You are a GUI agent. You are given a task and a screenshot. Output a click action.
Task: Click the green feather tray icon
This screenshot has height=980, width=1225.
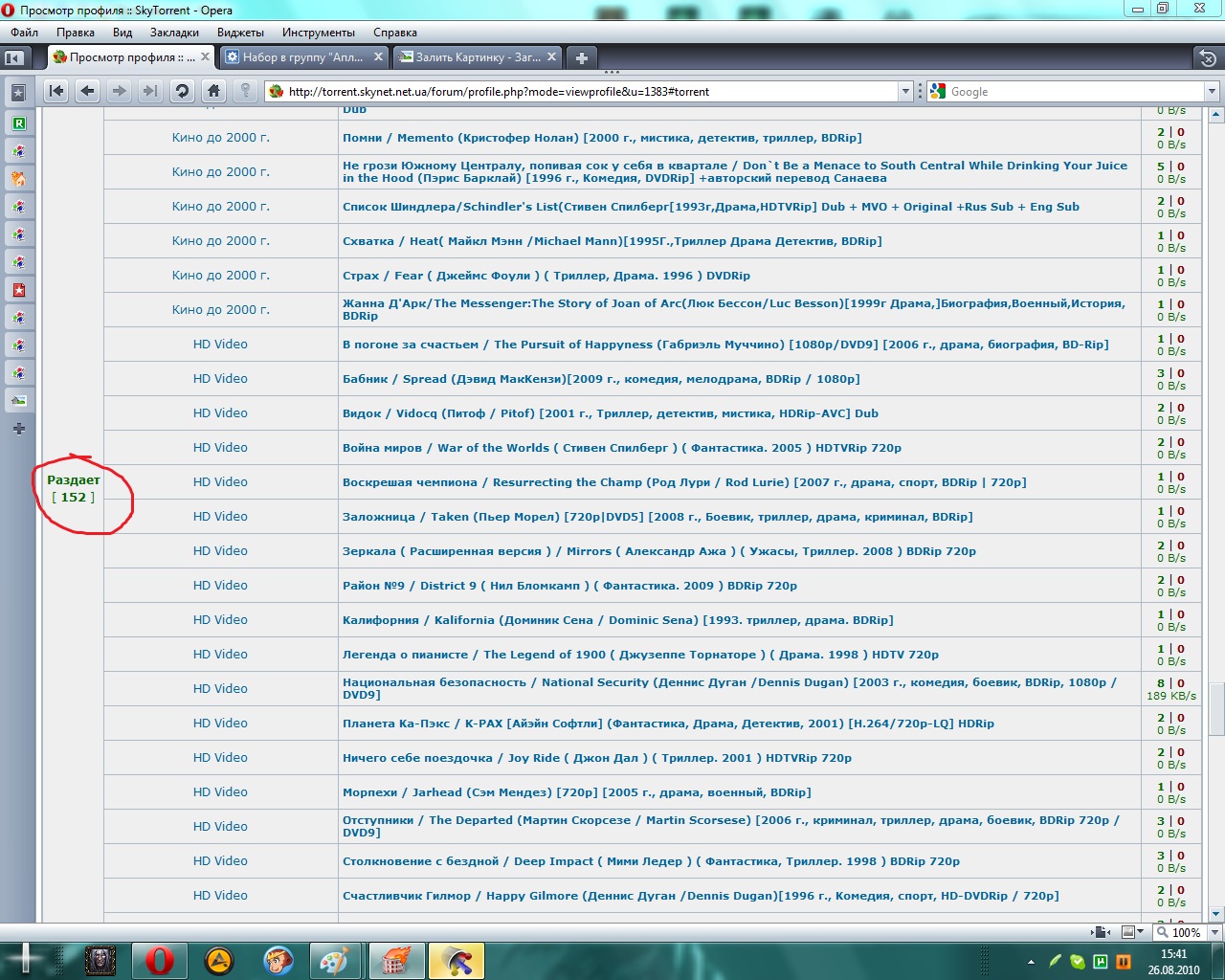coord(1056,961)
